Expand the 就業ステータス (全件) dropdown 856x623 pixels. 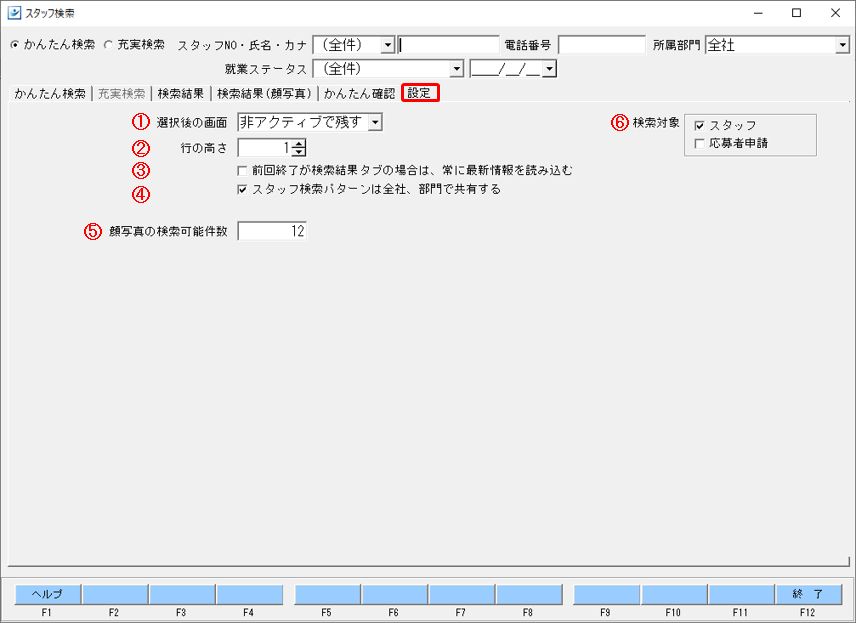click(x=456, y=69)
